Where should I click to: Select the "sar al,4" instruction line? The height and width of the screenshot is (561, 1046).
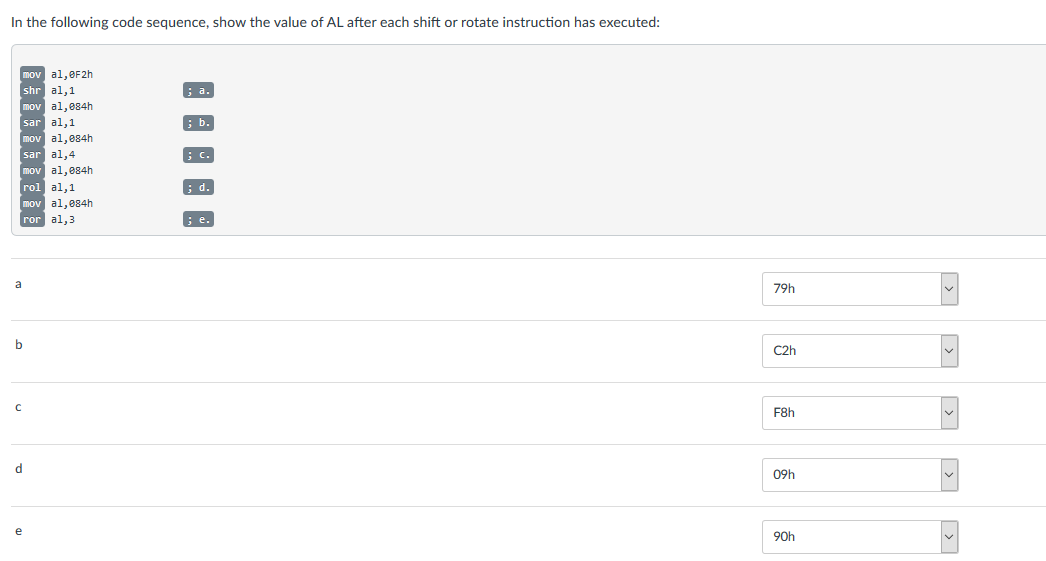pyautogui.click(x=48, y=154)
